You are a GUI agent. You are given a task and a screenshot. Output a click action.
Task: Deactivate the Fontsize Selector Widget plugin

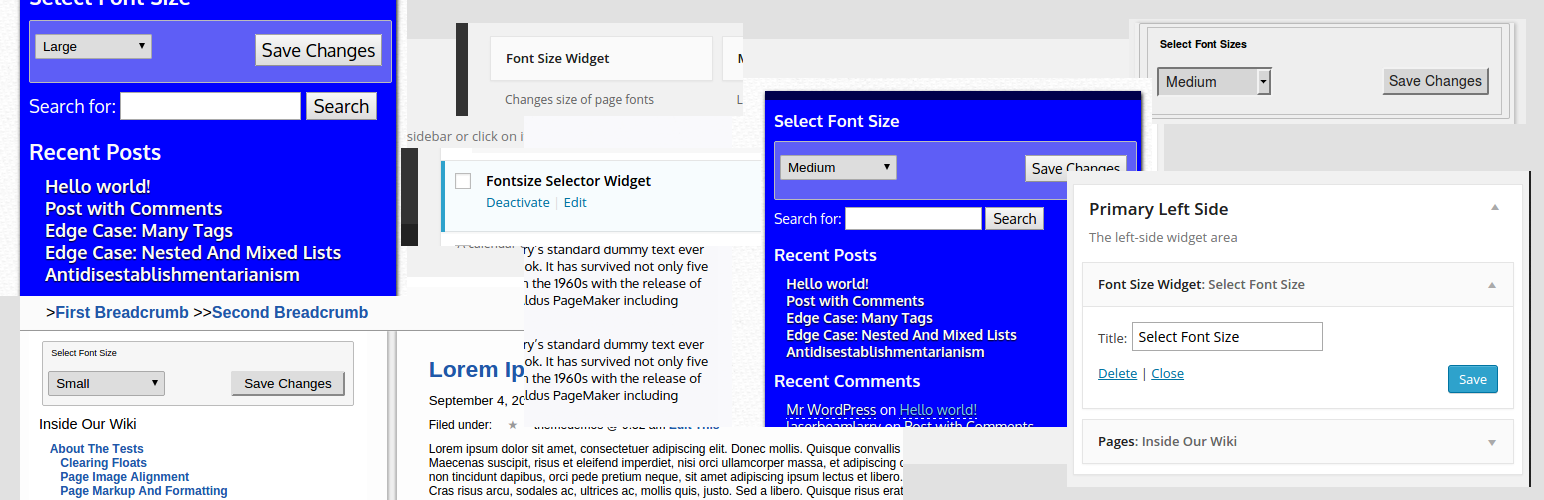point(517,202)
